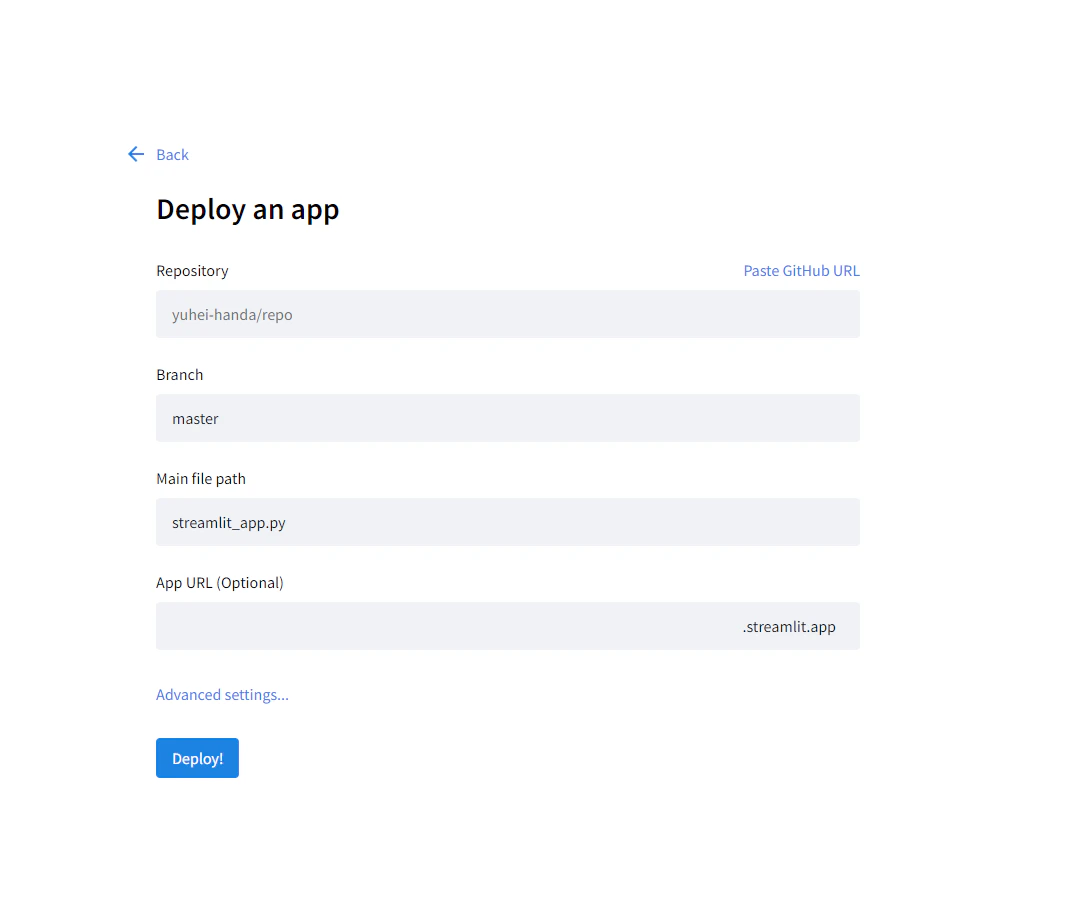Click the "Main file path" label

(201, 479)
